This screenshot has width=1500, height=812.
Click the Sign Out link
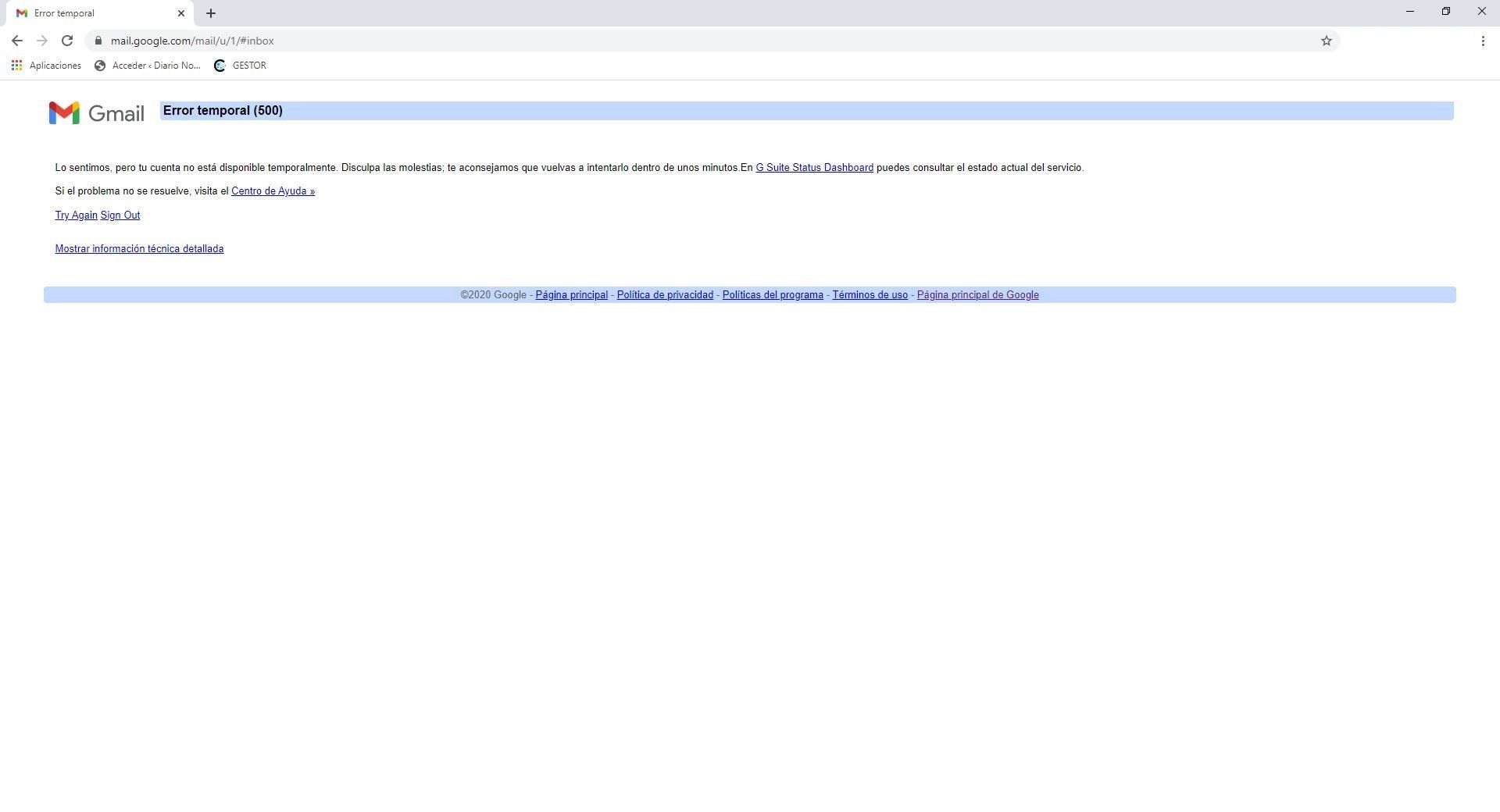coord(120,215)
